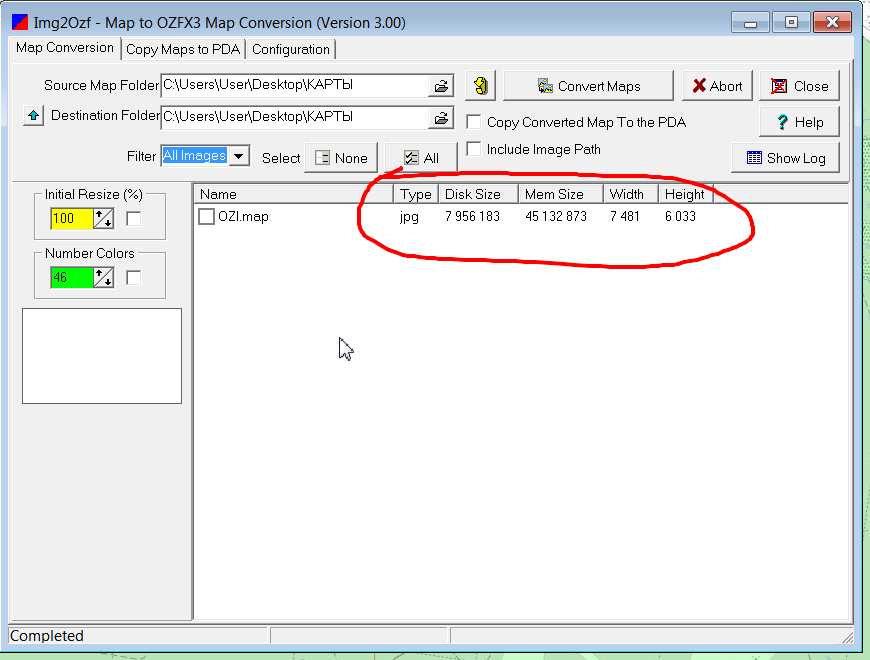Screen dimensions: 870x660
Task: Enable Copy Converted Map To the PDA
Action: click(475, 122)
